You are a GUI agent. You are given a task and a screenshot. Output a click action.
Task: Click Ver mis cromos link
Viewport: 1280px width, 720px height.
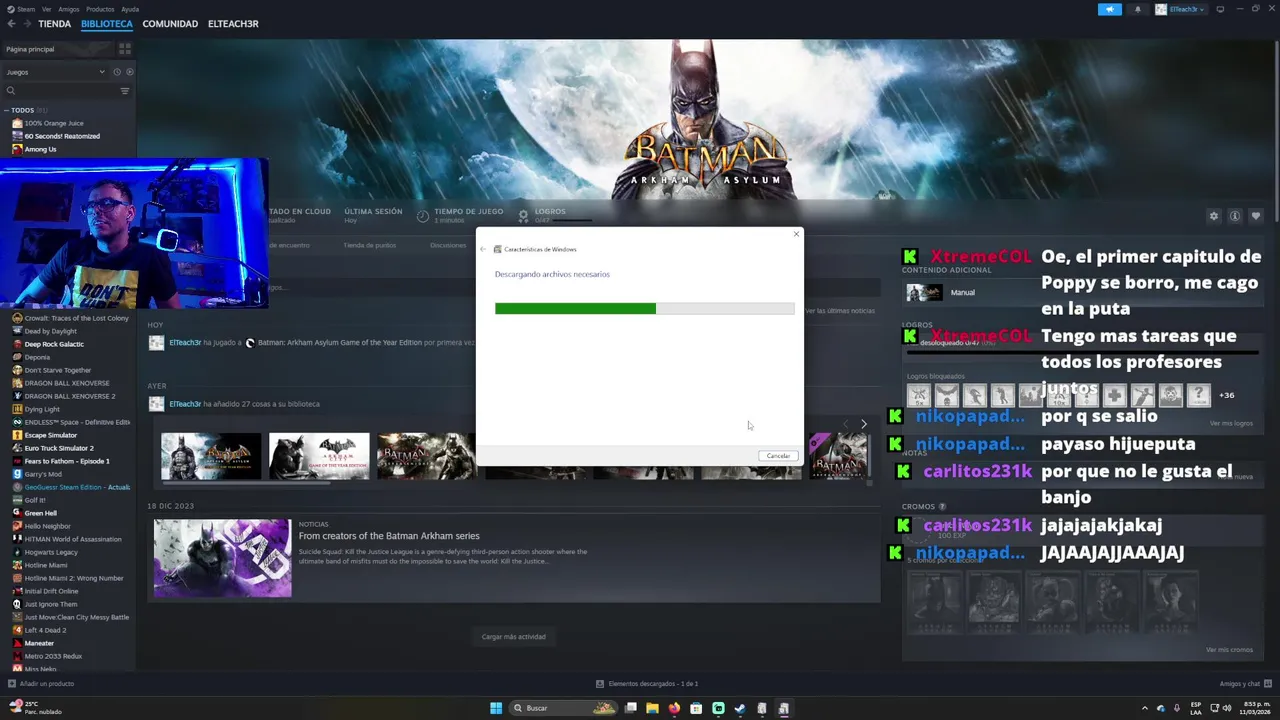1229,650
